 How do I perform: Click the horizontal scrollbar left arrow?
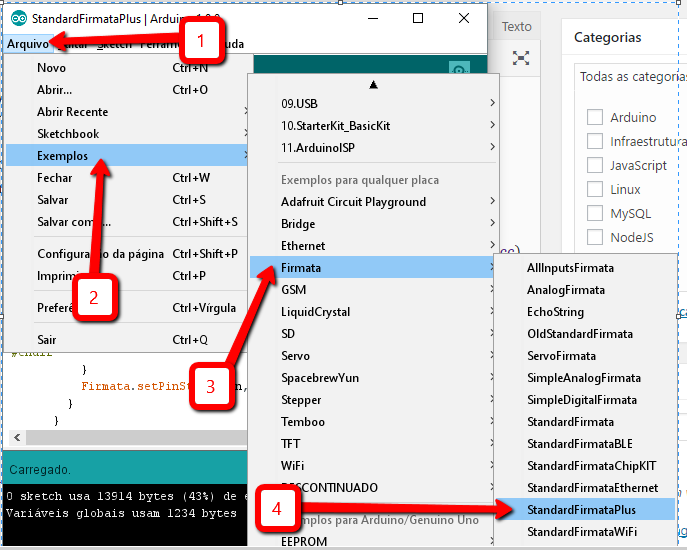click(x=17, y=437)
